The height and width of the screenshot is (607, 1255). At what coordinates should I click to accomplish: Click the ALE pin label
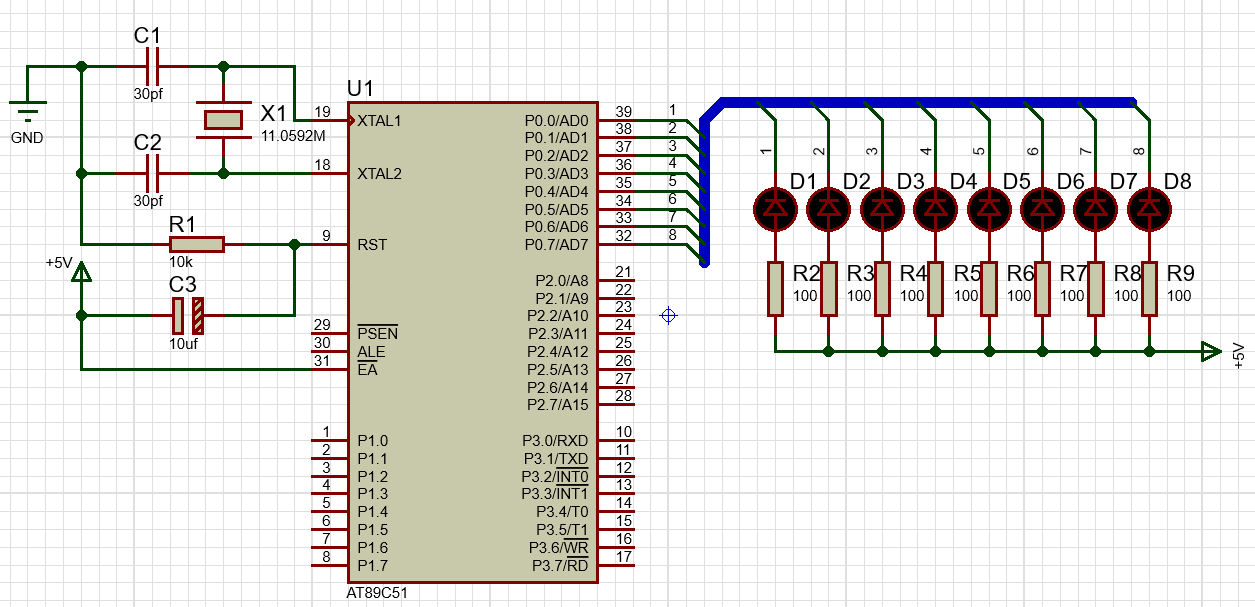(x=371, y=352)
